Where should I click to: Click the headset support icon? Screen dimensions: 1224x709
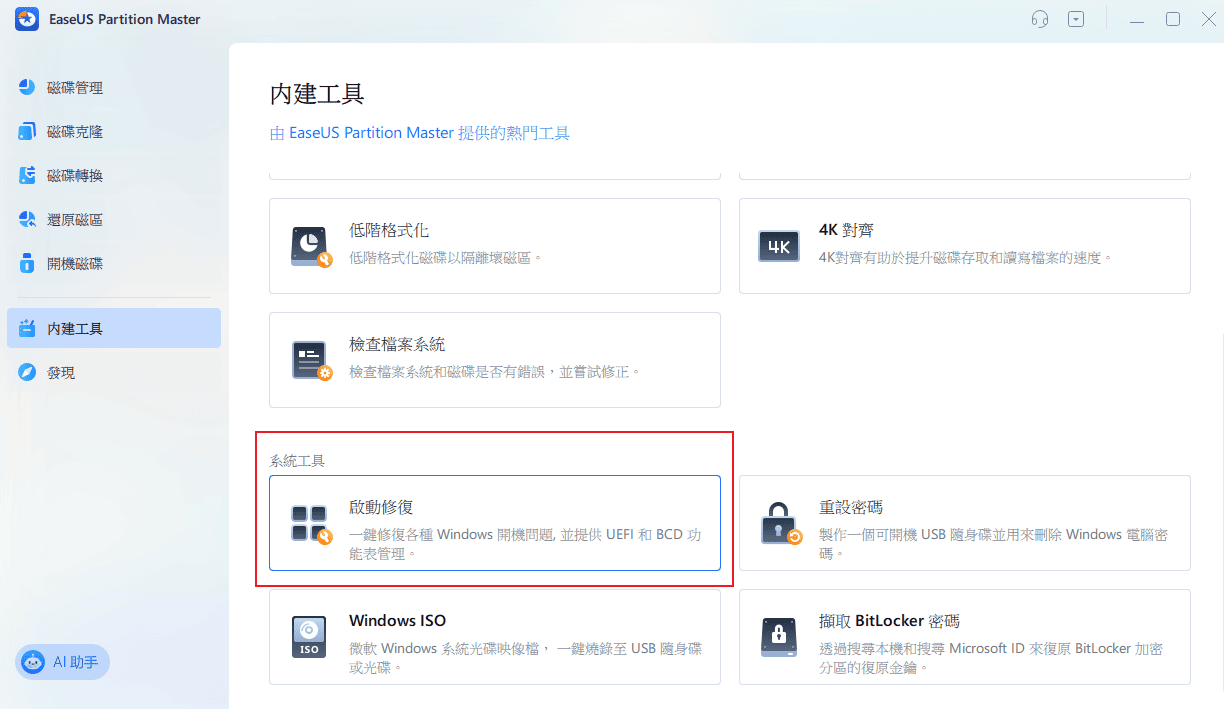tap(1040, 20)
